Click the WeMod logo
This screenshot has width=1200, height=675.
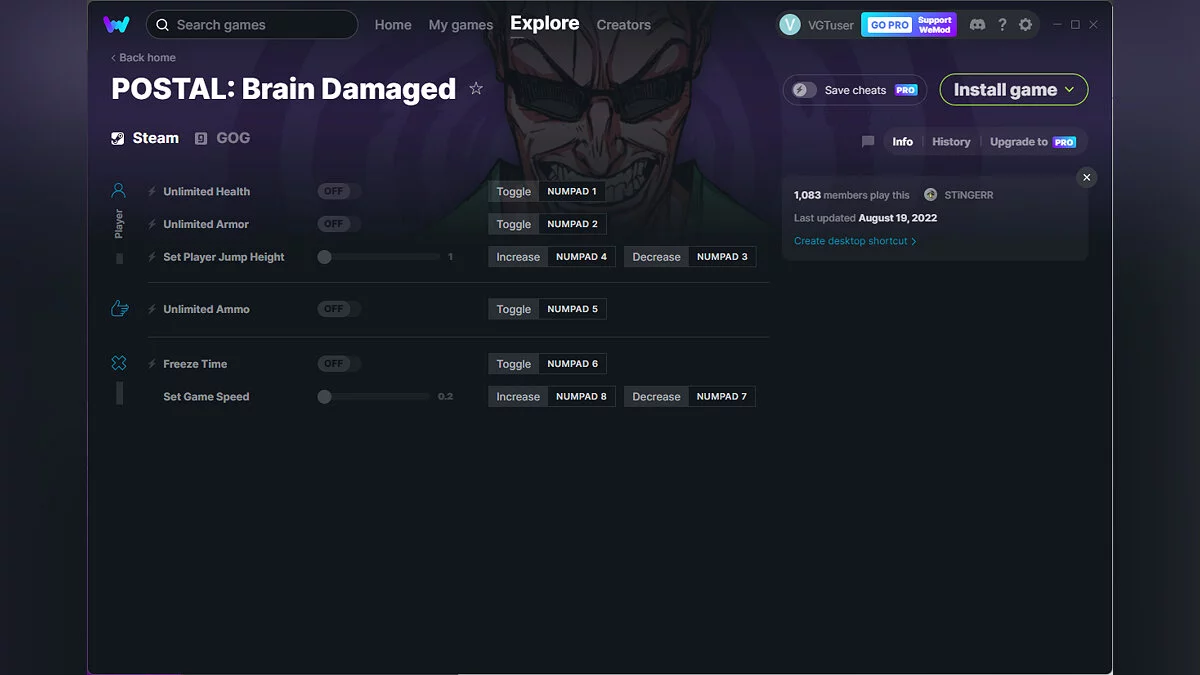tap(117, 24)
